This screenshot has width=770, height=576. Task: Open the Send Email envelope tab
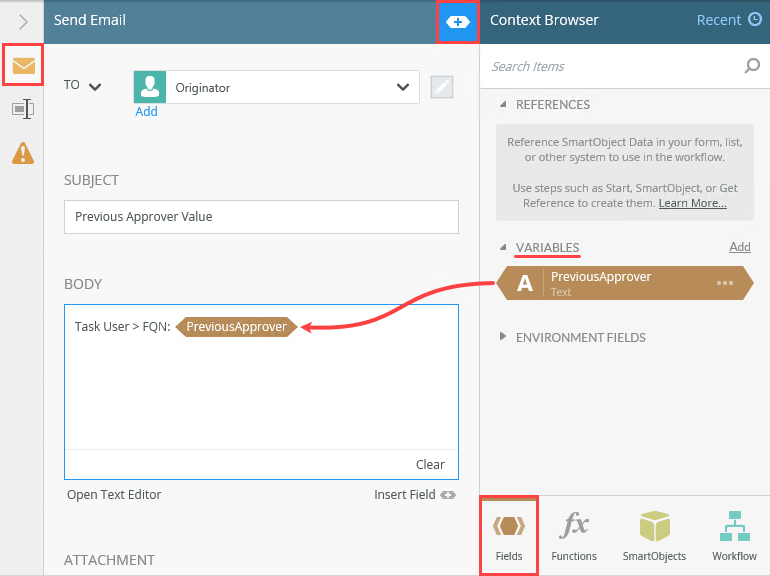(23, 65)
